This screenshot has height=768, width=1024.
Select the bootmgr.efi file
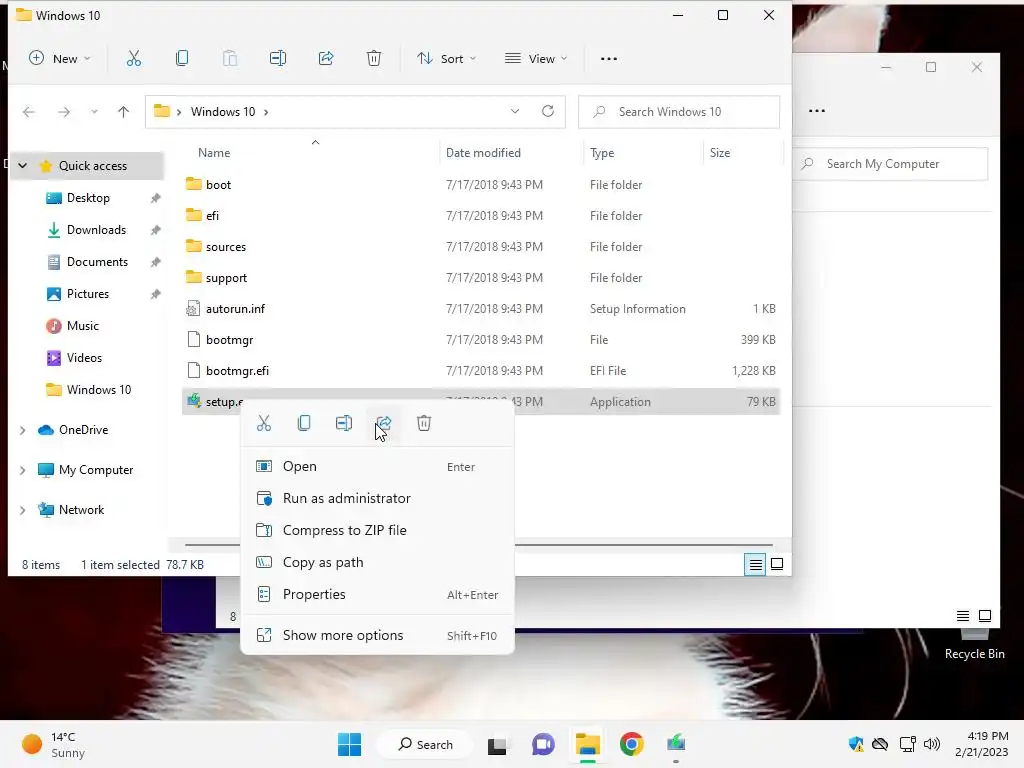[481, 371]
